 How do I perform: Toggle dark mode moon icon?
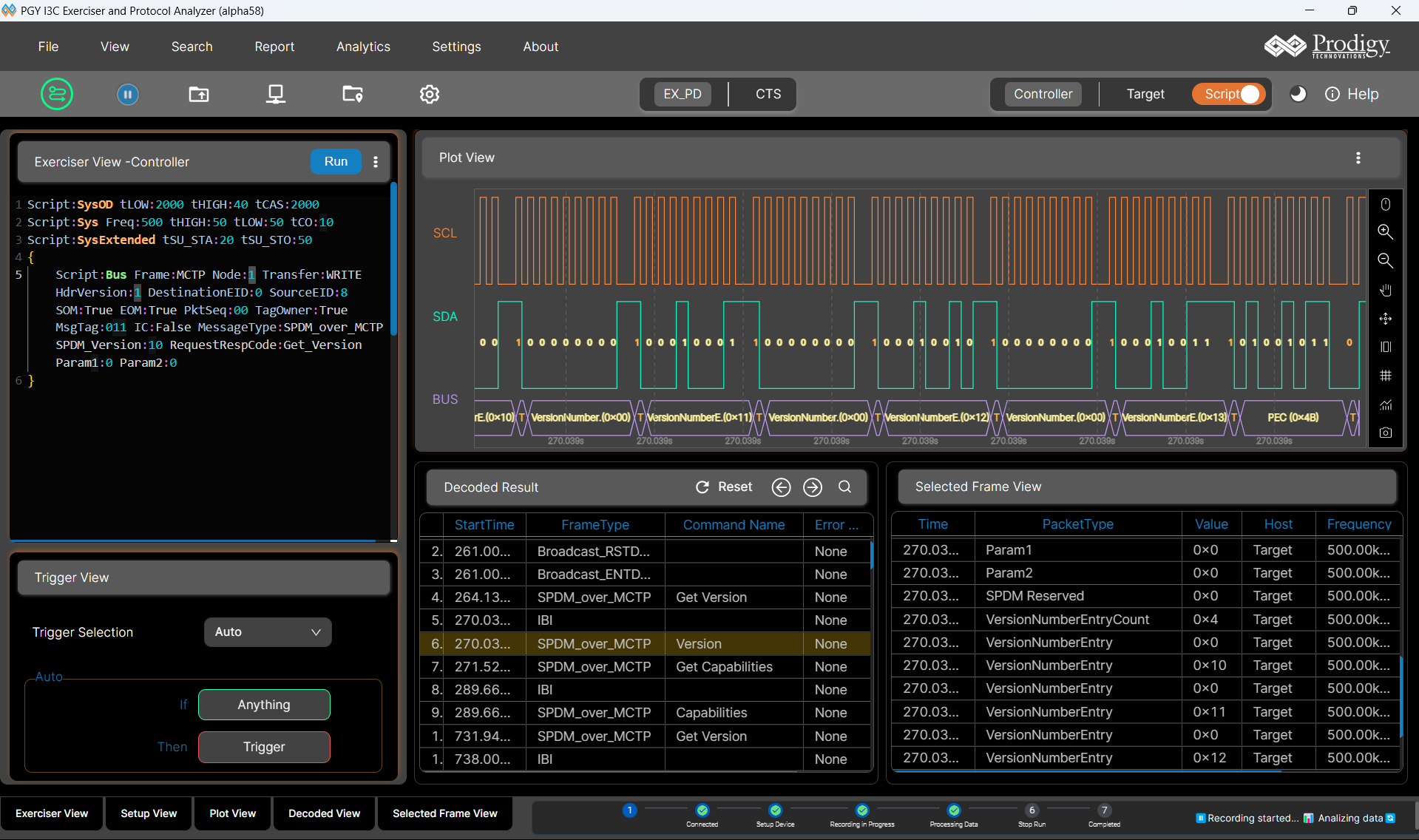point(1298,94)
